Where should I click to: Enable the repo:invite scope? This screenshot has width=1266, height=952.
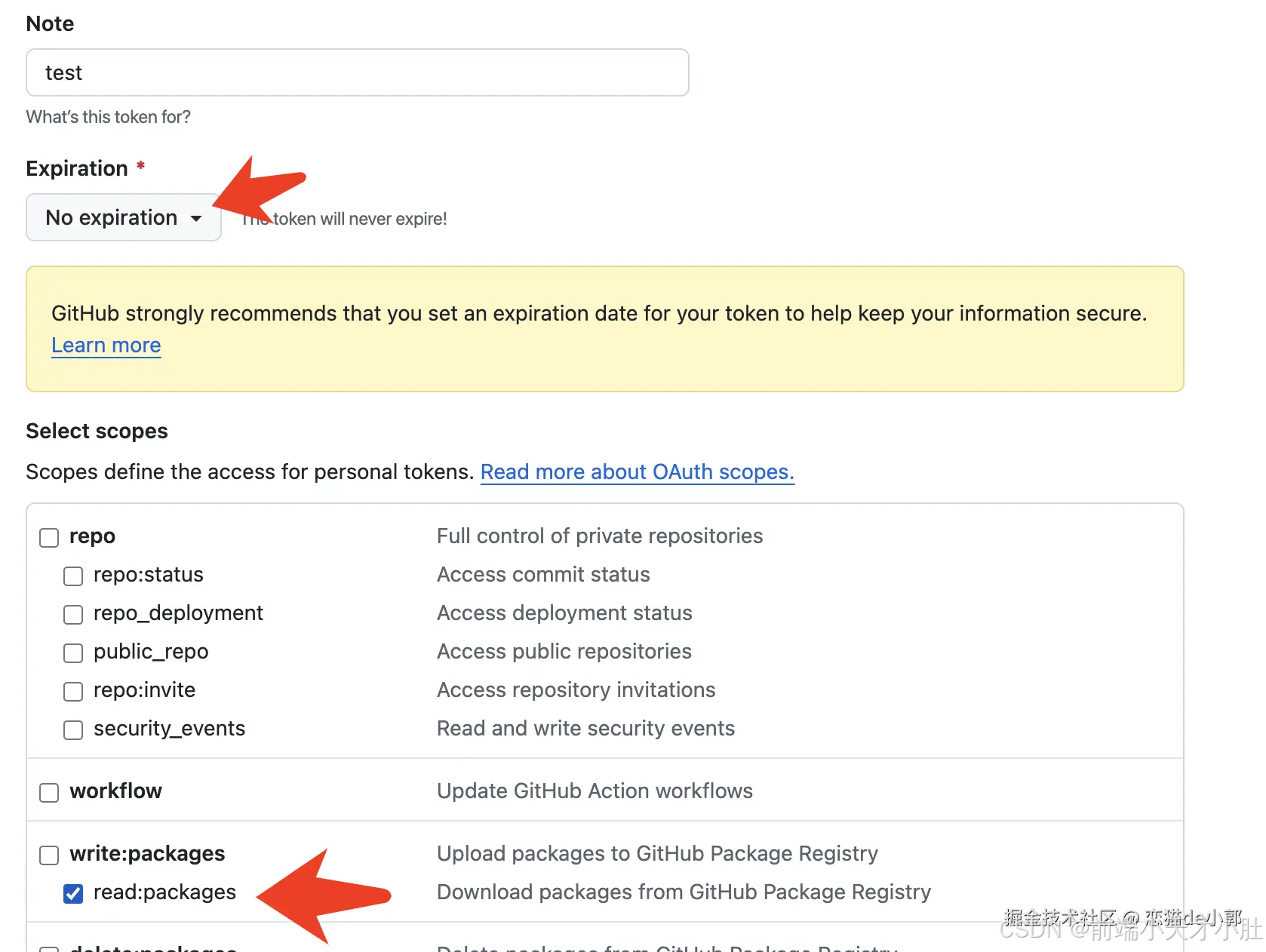coord(72,691)
